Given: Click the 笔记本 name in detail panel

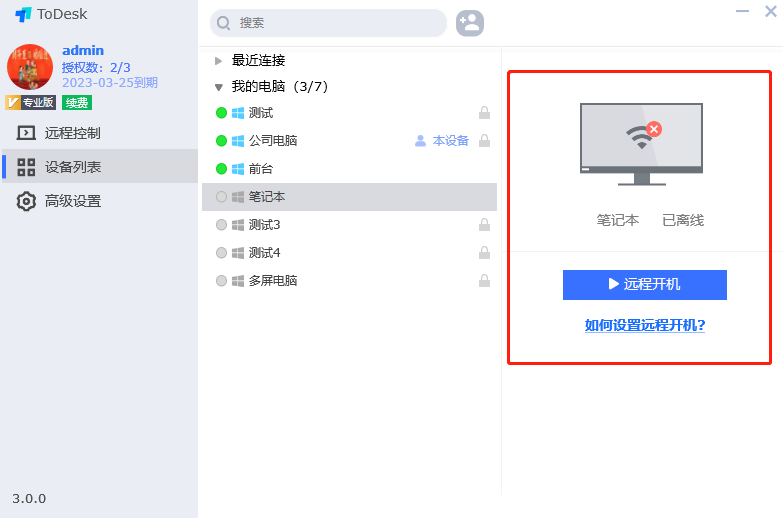Looking at the screenshot, I should pos(618,220).
